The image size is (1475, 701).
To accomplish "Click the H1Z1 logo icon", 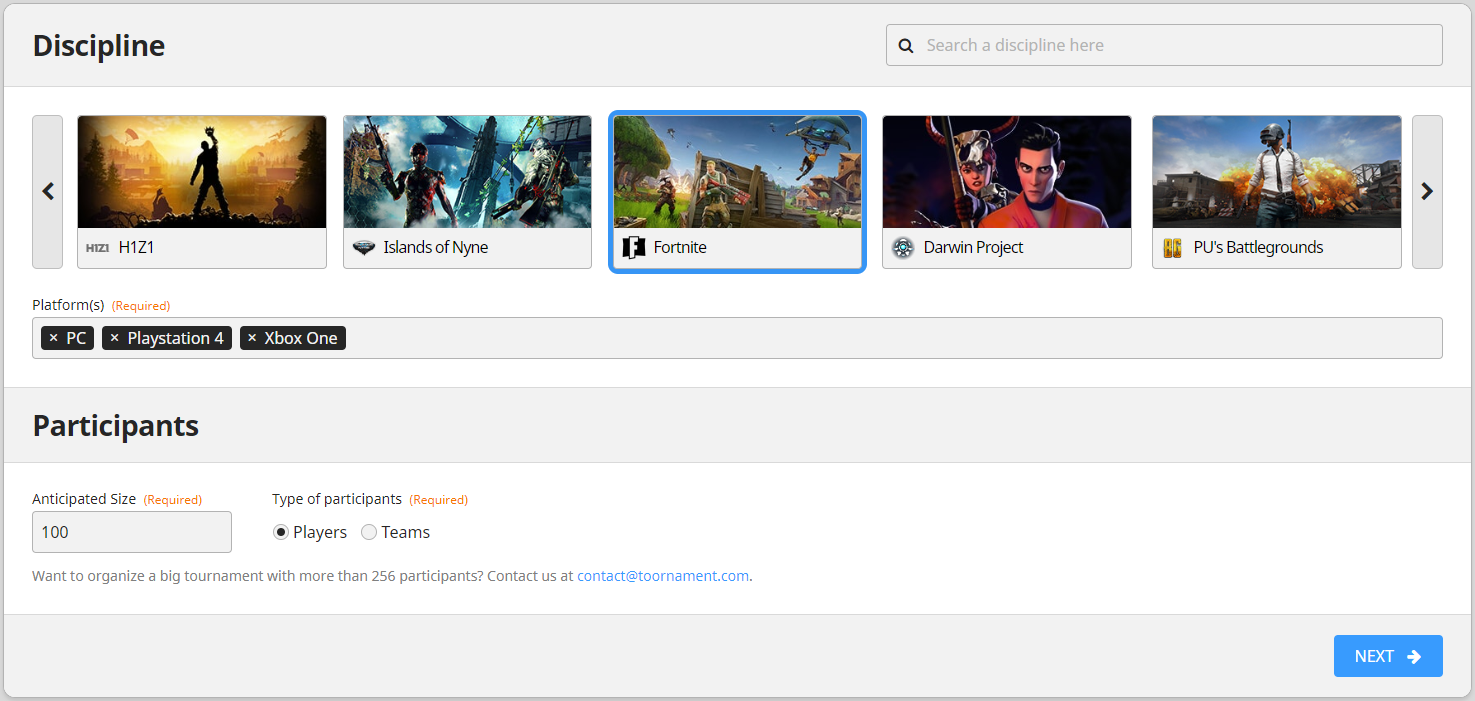I will tap(97, 248).
